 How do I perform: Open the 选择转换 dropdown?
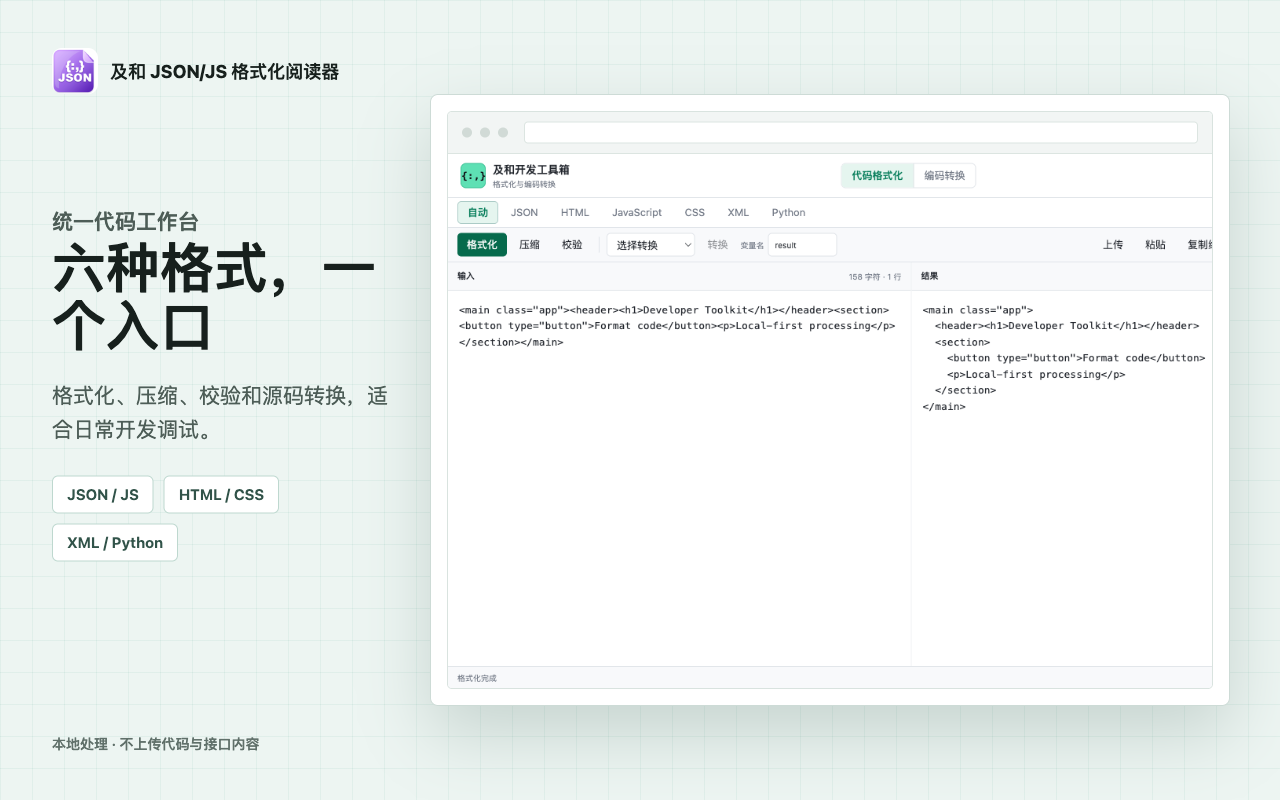(651, 245)
